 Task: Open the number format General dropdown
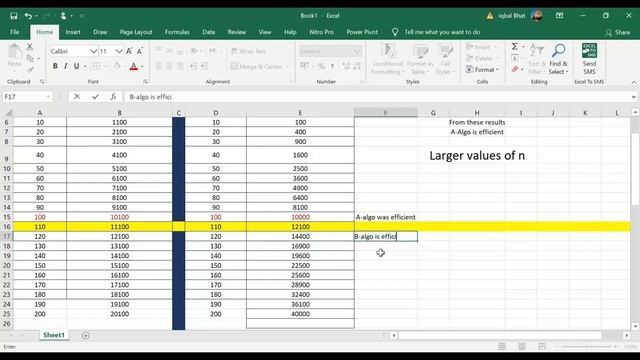coord(357,51)
